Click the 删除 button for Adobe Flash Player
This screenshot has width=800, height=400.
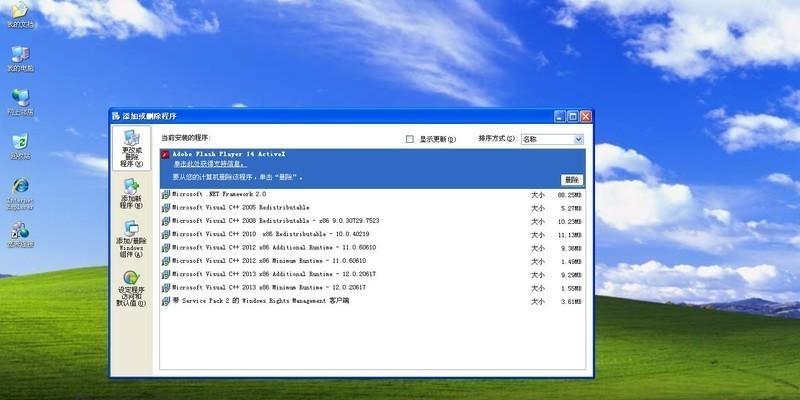pos(572,180)
